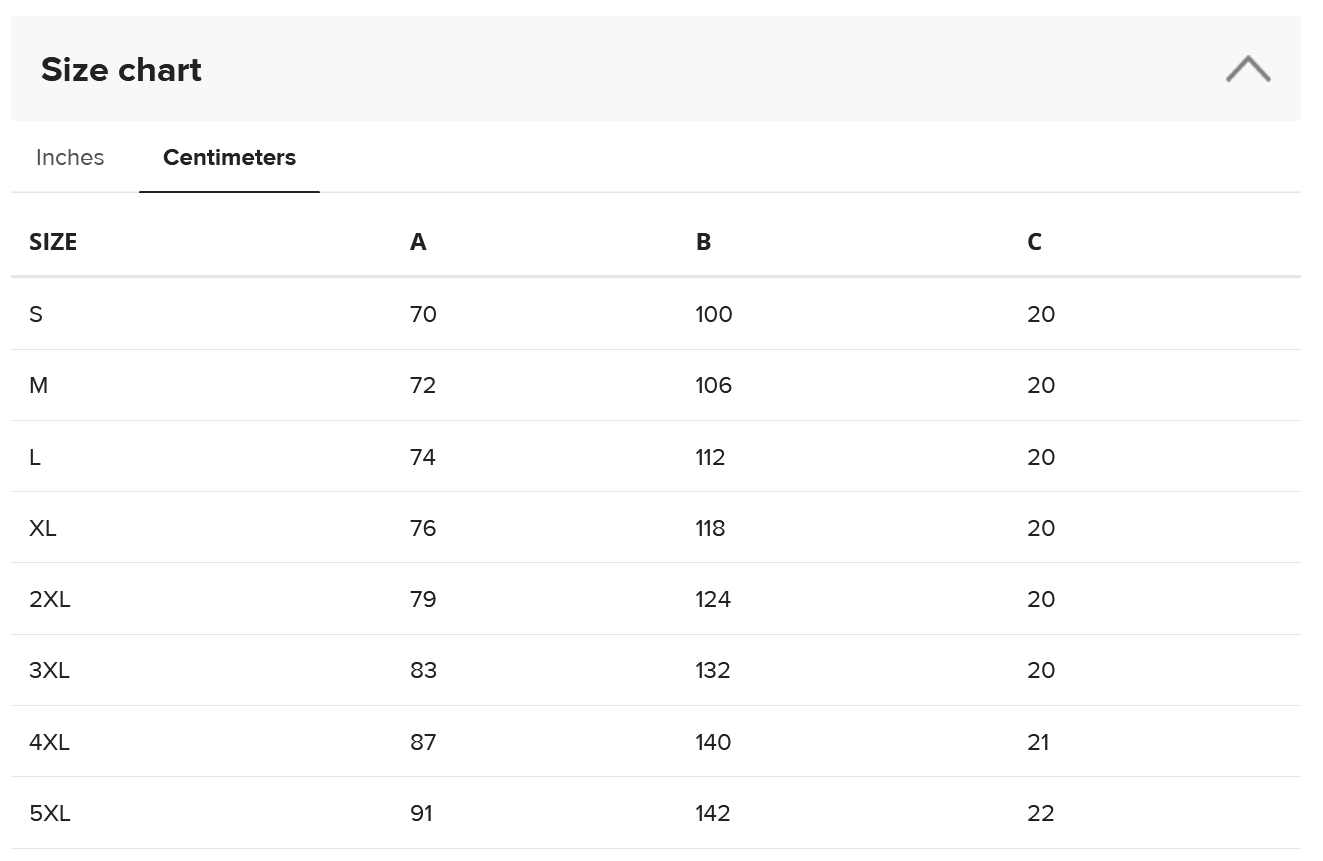Click the XL size row label
Screen dimensions: 1323x861
click(43, 529)
